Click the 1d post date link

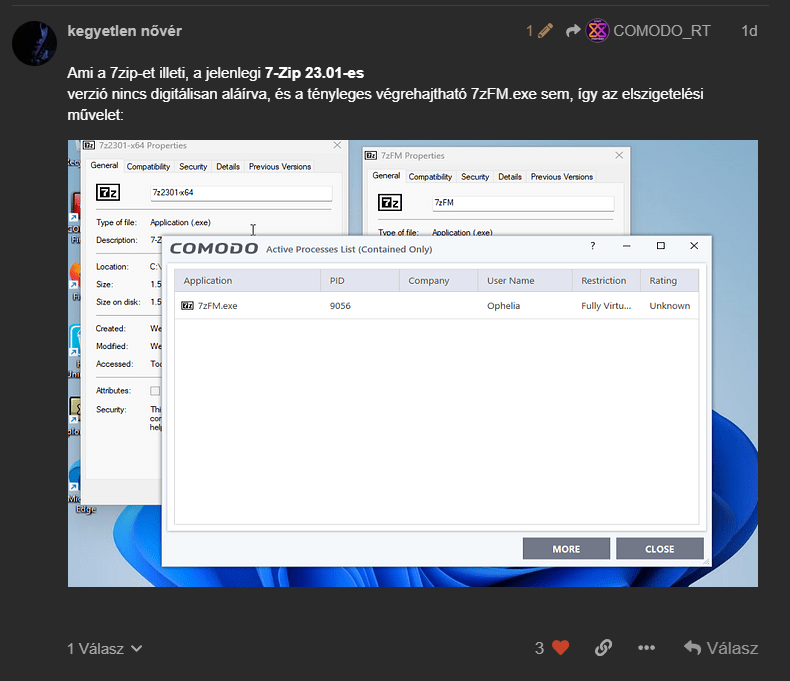tap(749, 31)
